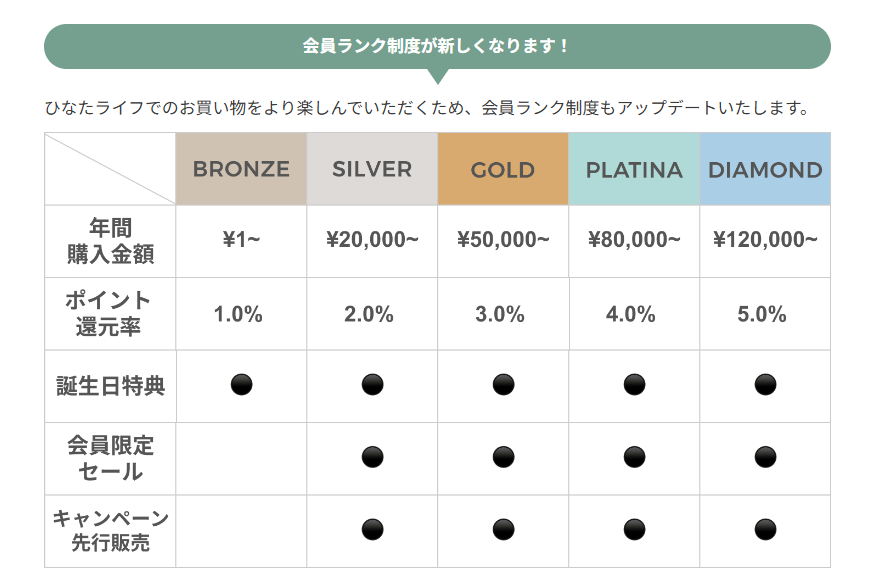Select the PLATINA 会員限定セール dot
The height and width of the screenshot is (579, 872).
point(634,457)
